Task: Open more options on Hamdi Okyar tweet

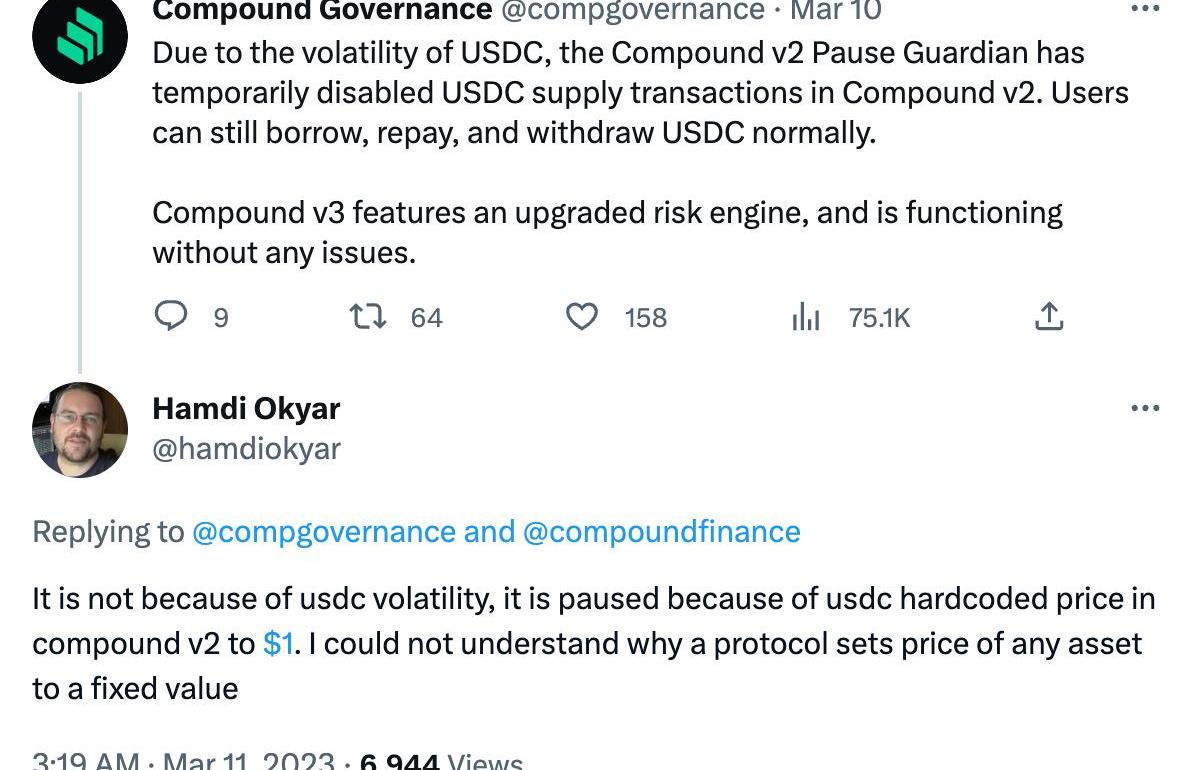Action: point(1145,408)
